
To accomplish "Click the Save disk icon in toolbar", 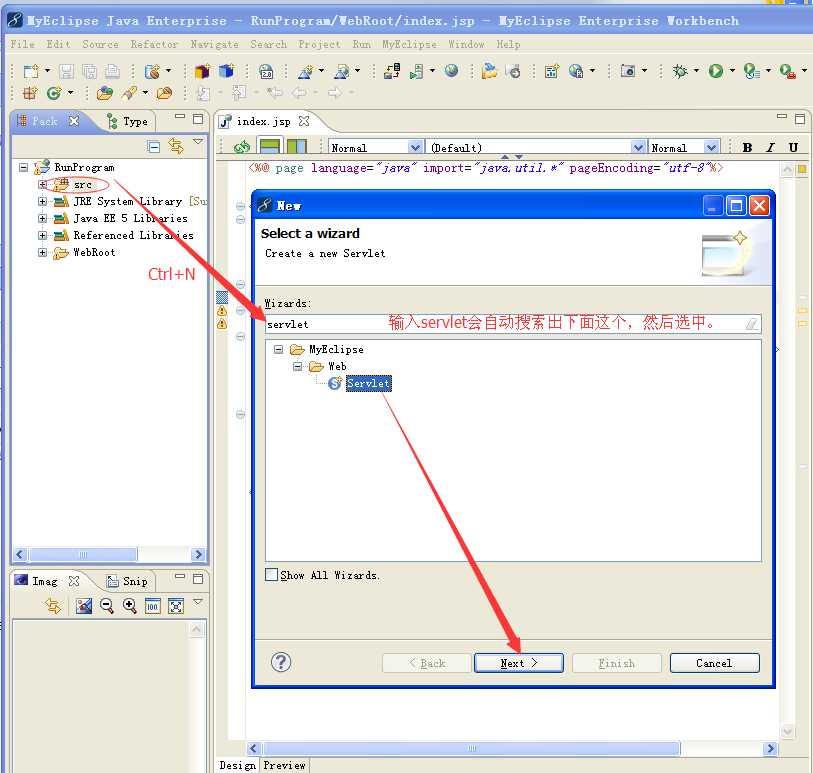I will point(66,71).
